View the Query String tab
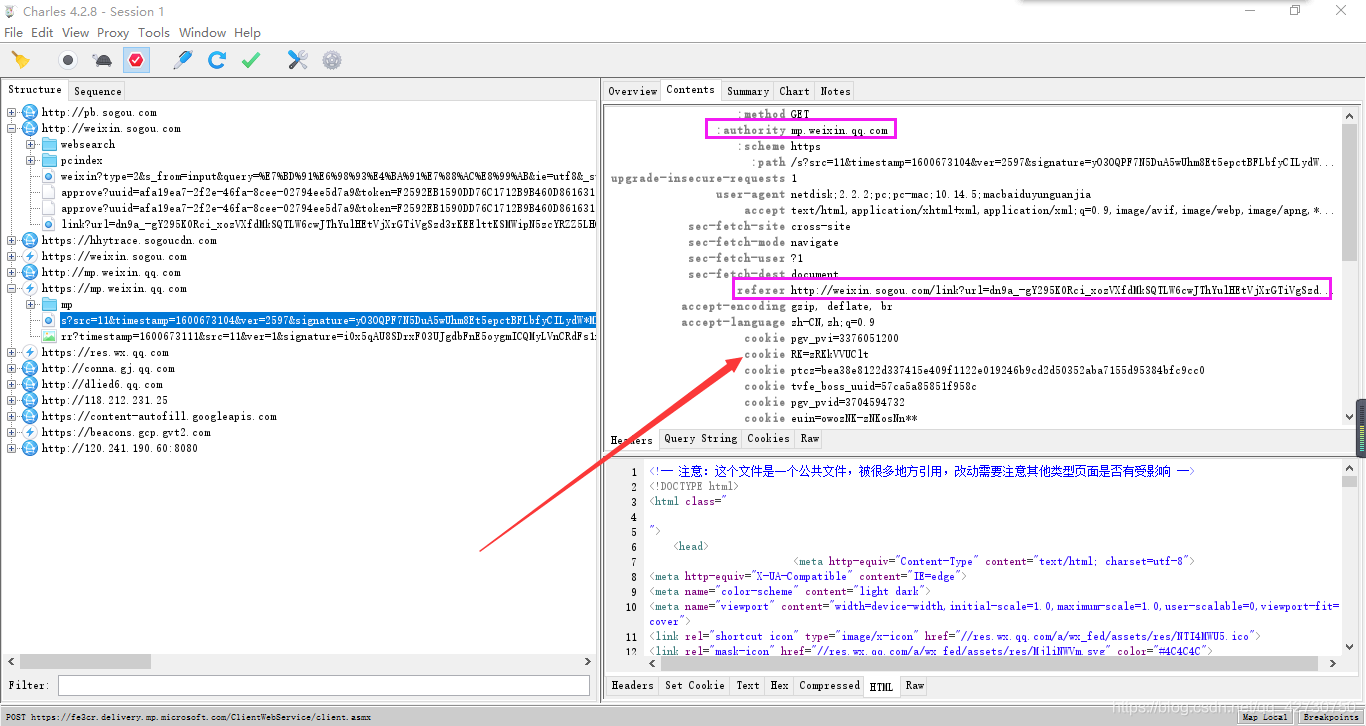Screen dimensions: 1366x726 pos(700,438)
